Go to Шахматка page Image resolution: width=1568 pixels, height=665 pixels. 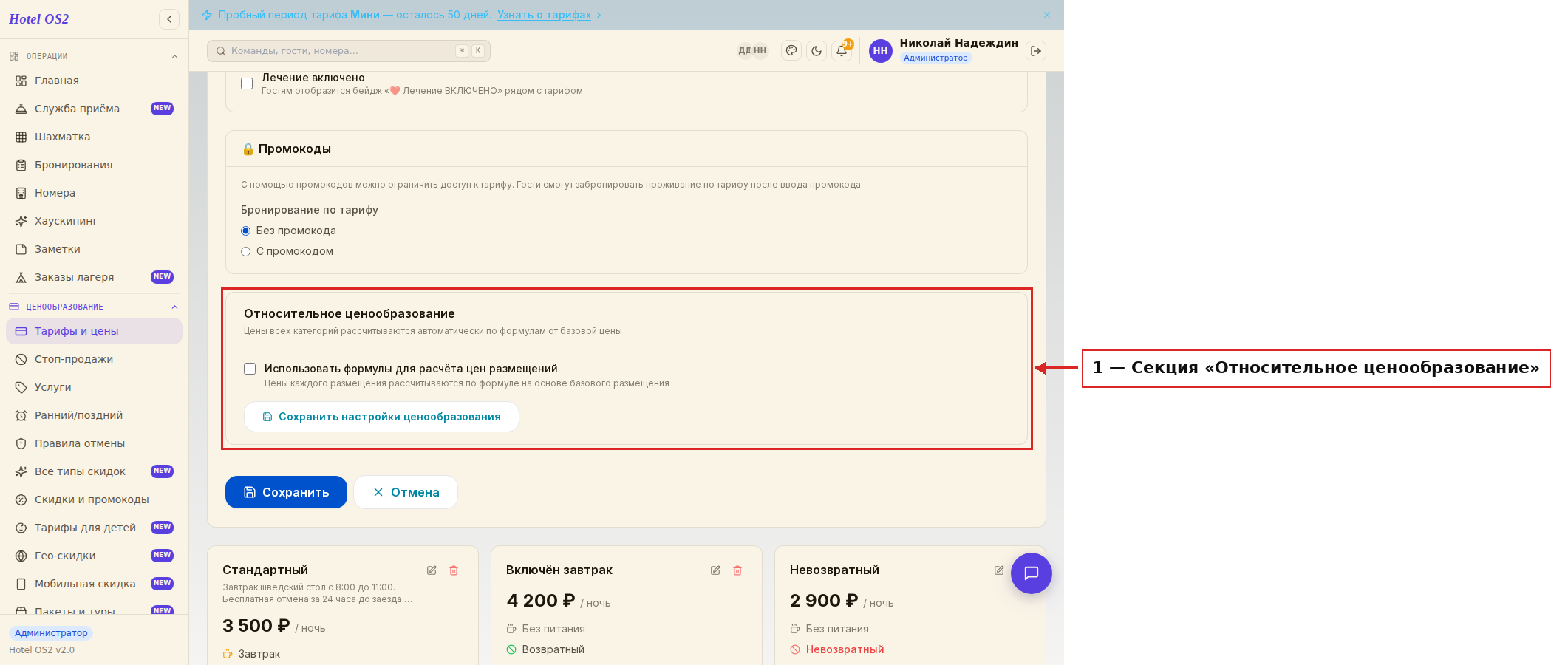click(94, 137)
